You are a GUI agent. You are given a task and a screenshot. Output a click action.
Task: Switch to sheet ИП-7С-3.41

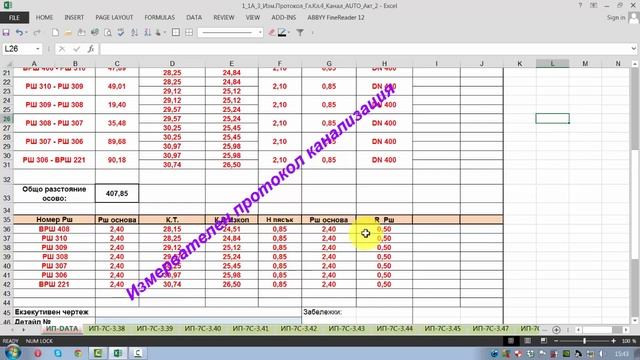click(x=251, y=329)
